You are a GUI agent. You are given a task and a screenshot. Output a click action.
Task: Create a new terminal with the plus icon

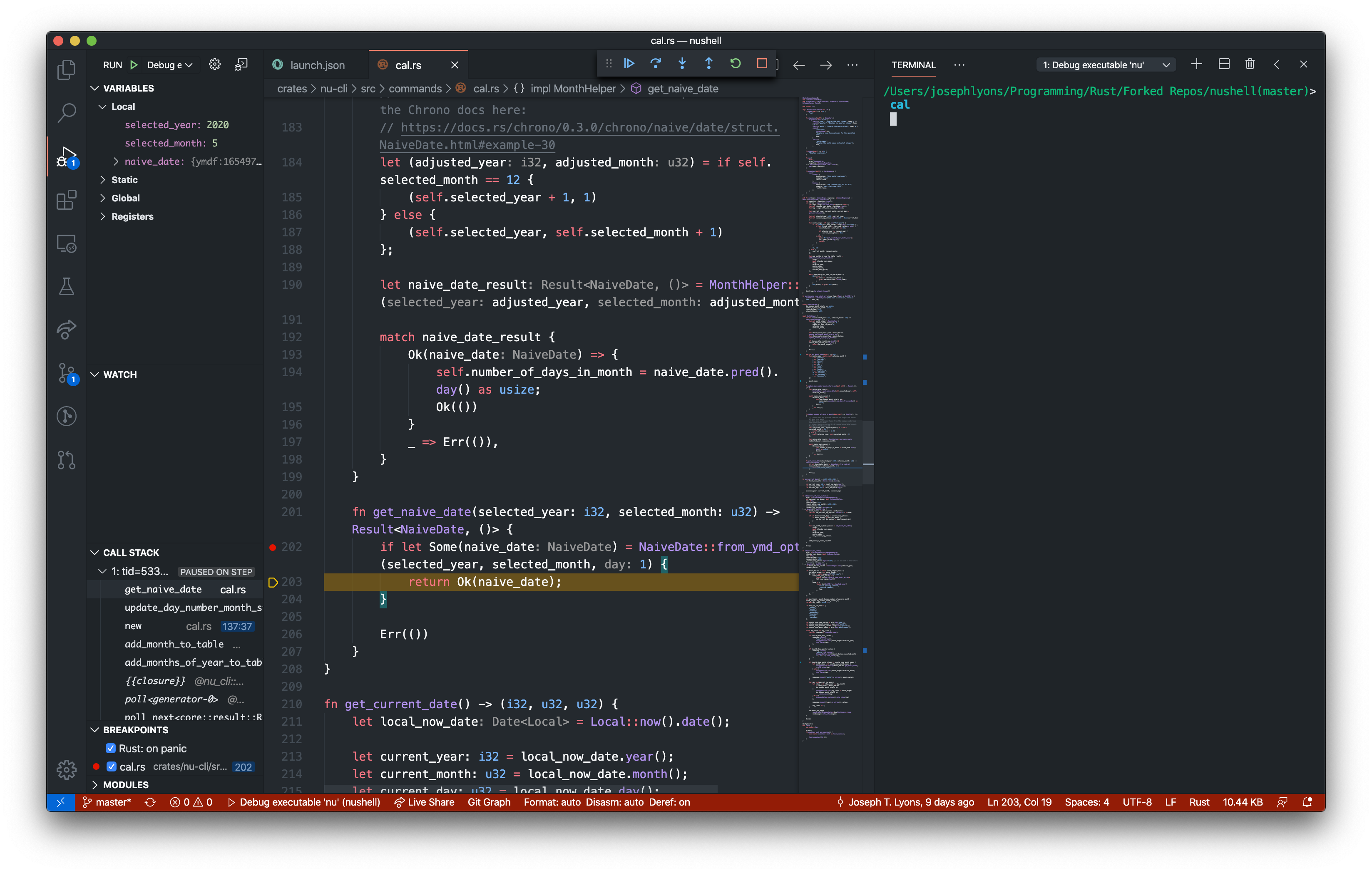point(1196,64)
